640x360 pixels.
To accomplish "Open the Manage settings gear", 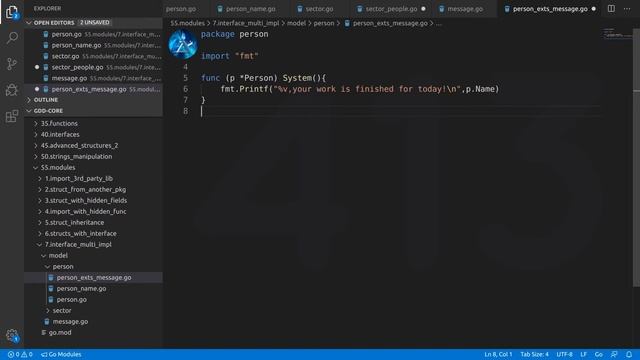I will pos(12,336).
